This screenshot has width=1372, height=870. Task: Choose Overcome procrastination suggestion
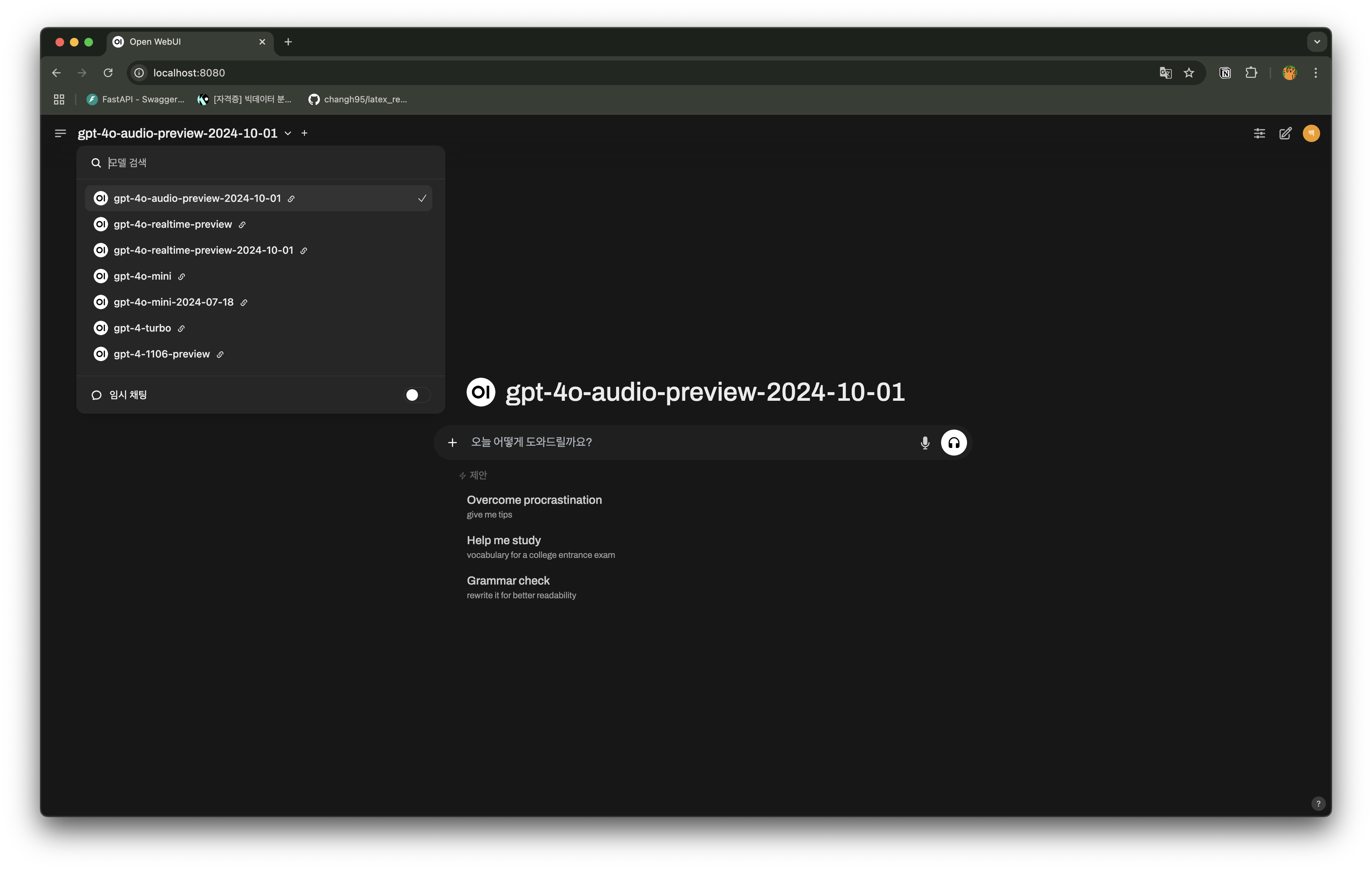click(x=534, y=506)
